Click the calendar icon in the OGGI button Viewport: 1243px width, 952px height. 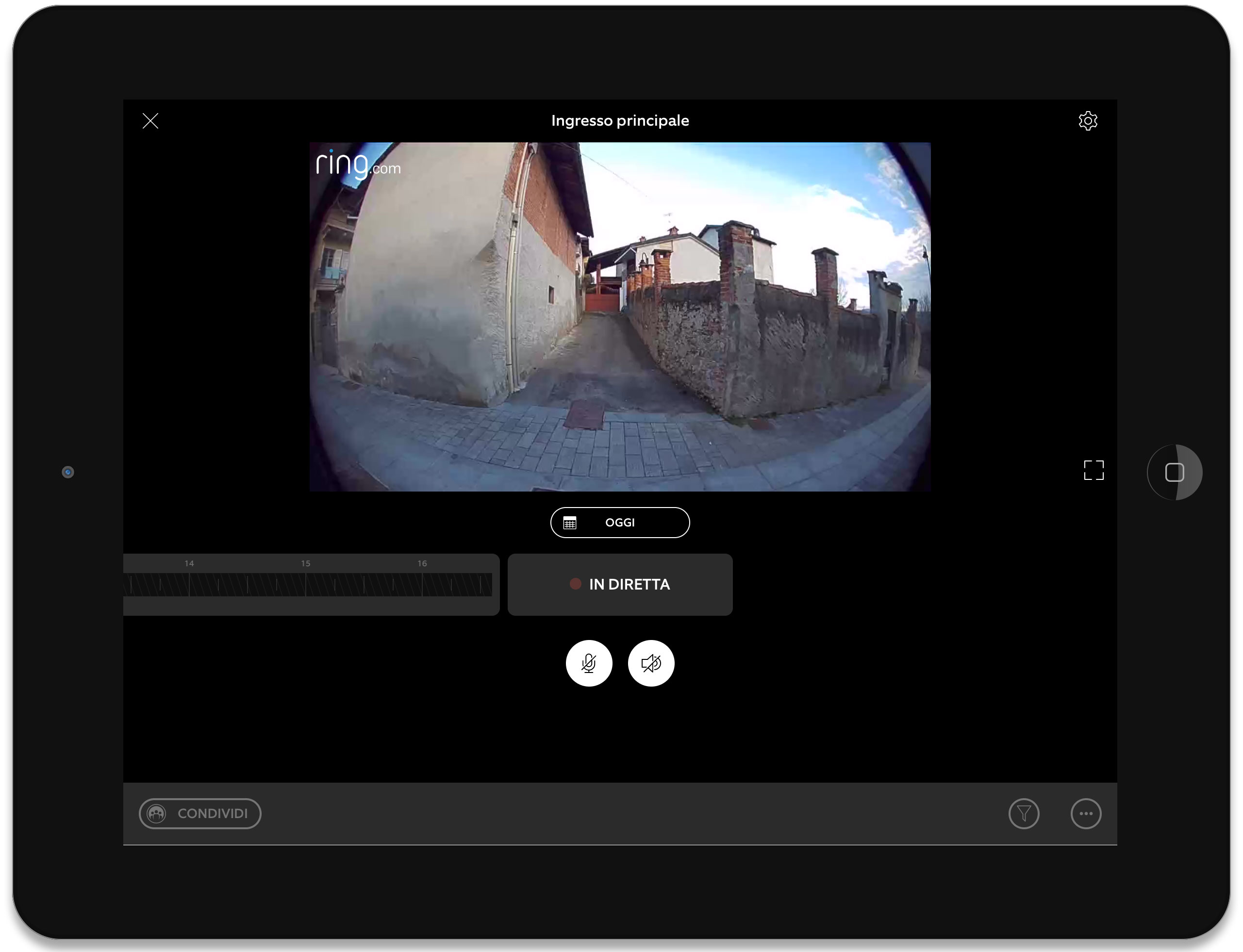[x=570, y=523]
